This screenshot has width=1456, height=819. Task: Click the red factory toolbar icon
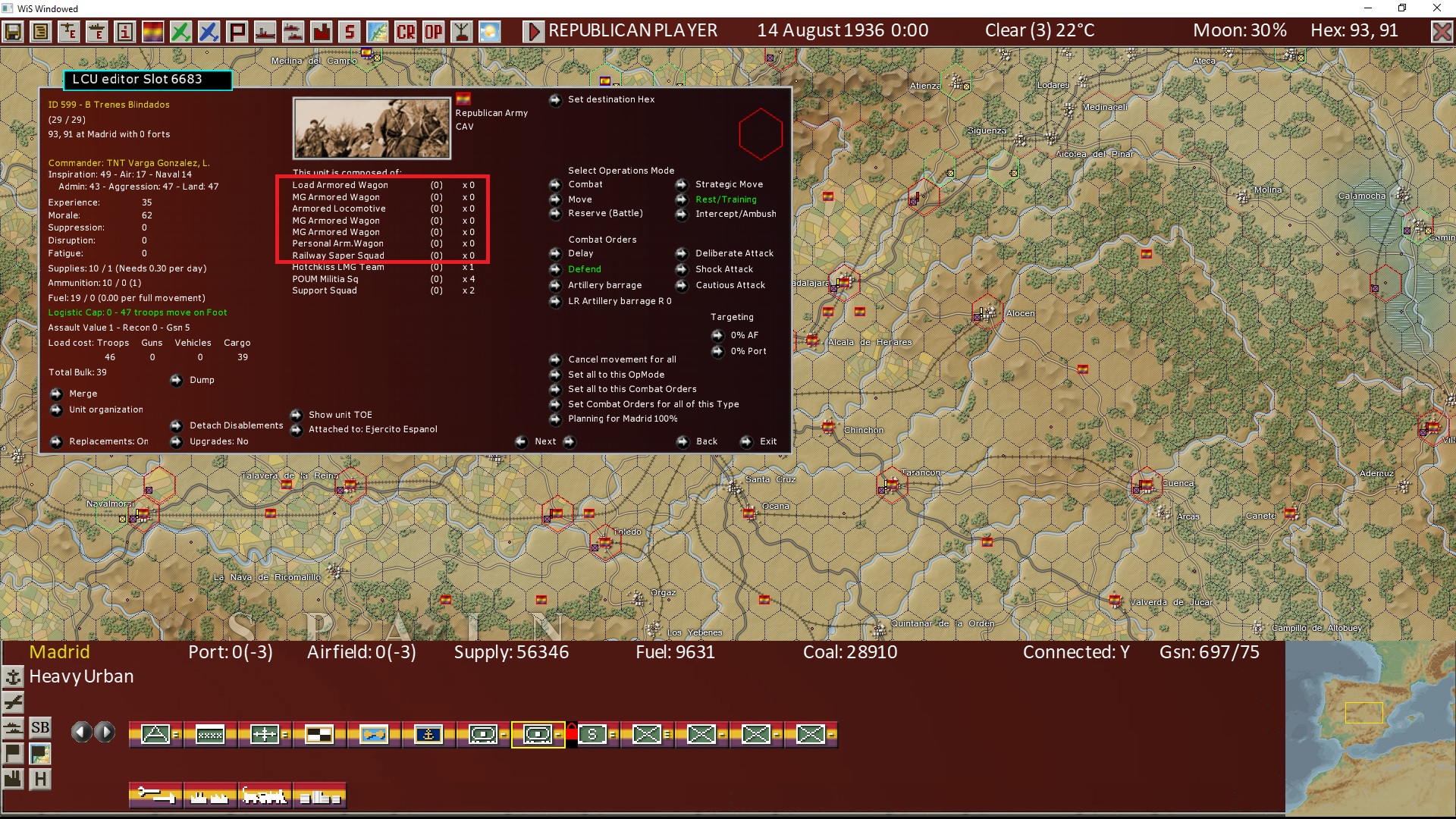[322, 32]
